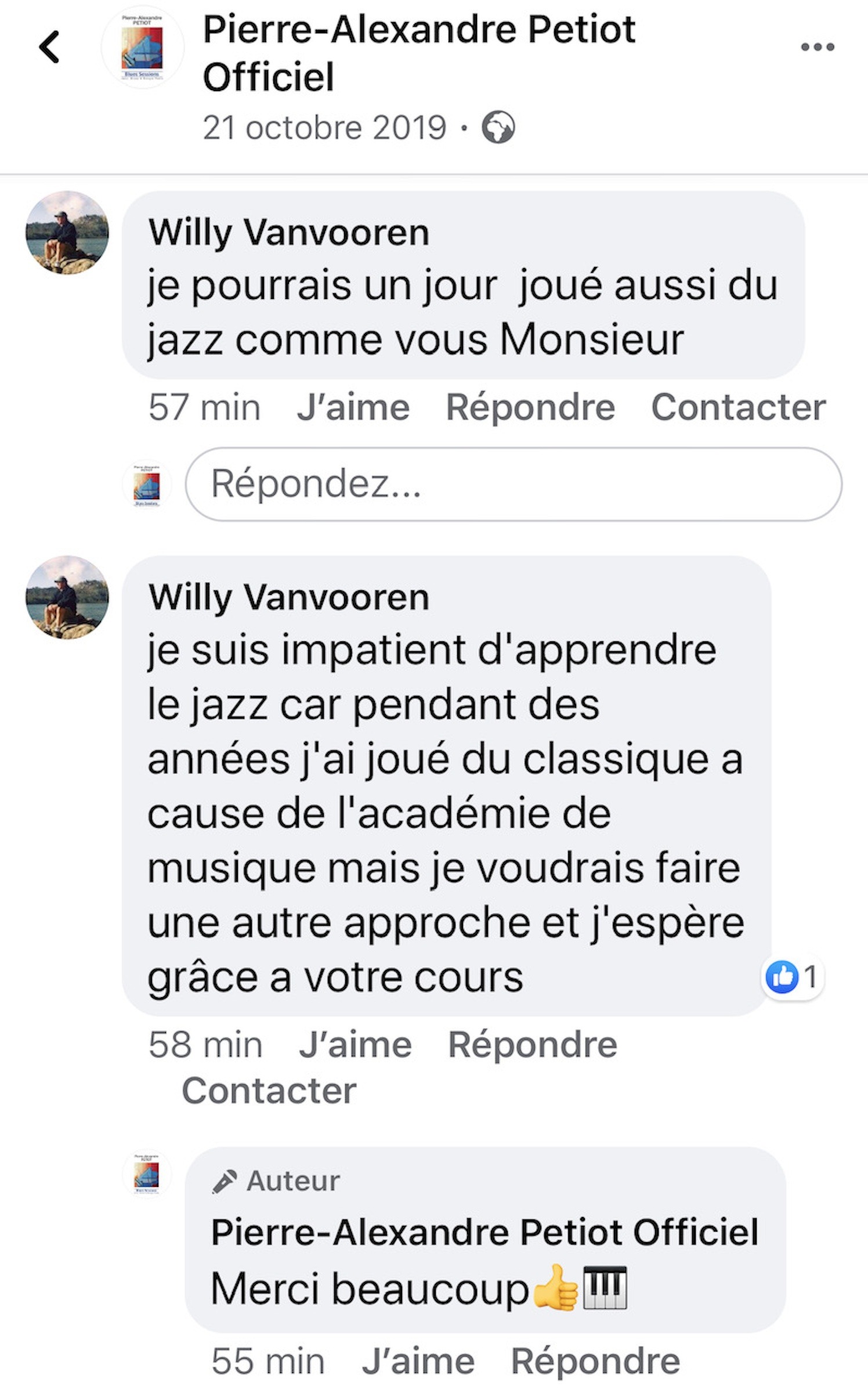
Task: Open Willy Vanvooren name on first comment
Action: pyautogui.click(x=289, y=233)
